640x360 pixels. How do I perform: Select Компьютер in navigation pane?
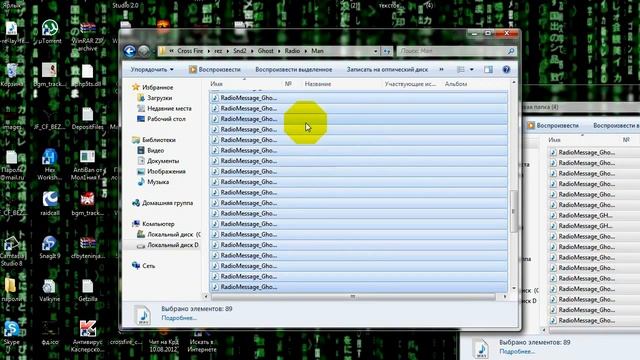pyautogui.click(x=158, y=224)
